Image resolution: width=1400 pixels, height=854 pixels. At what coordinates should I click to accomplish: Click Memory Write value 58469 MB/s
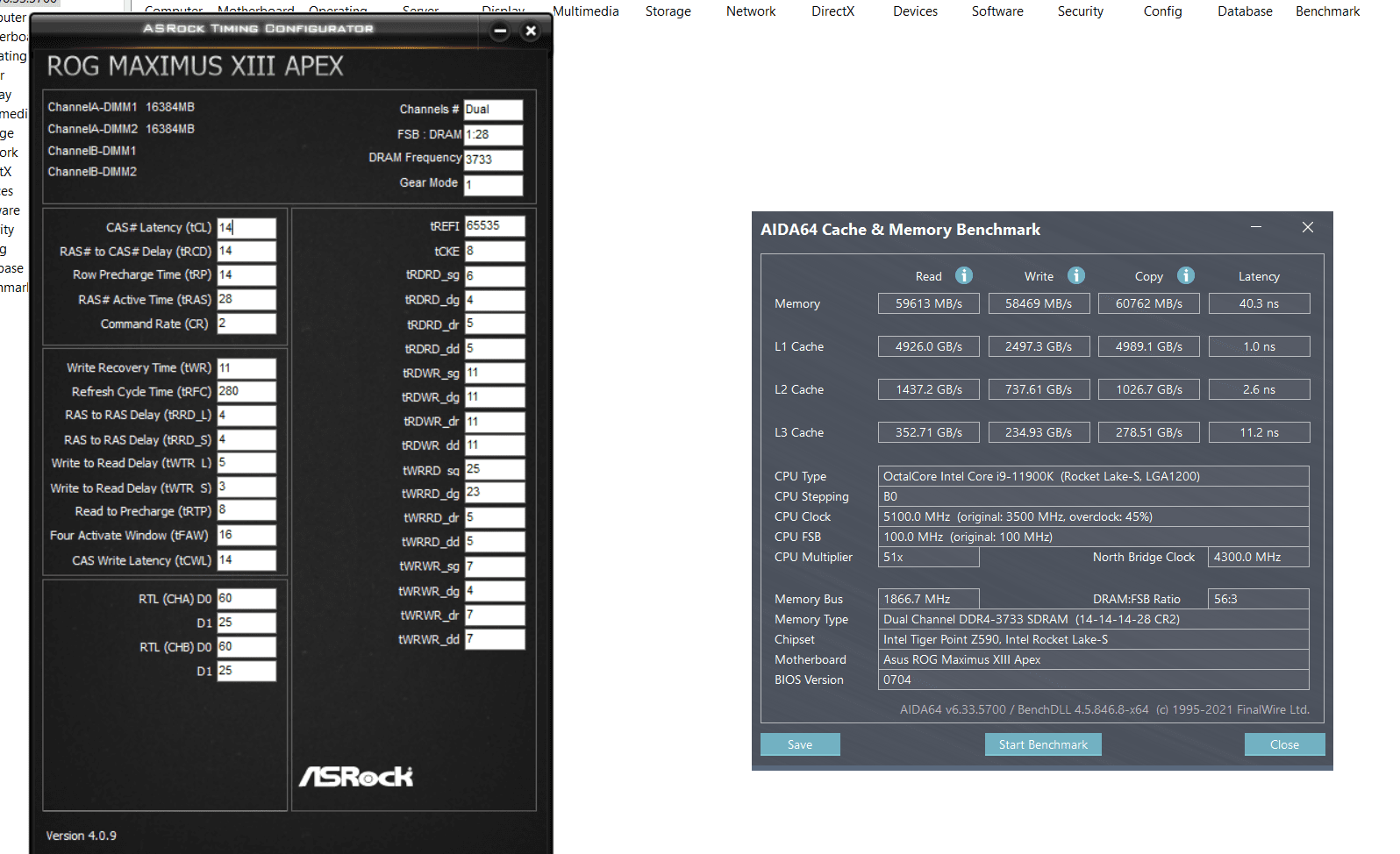1039,303
